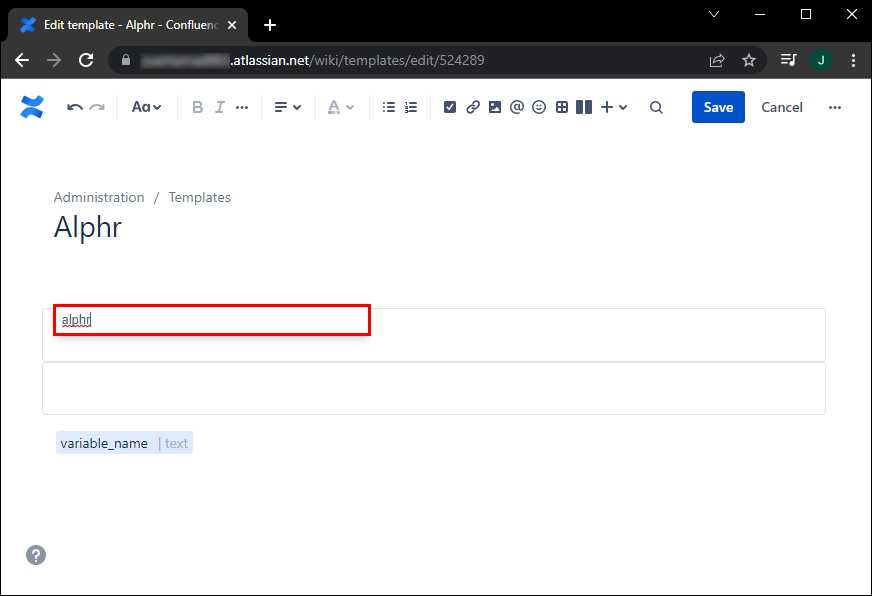Click into the empty second panel
This screenshot has height=596, width=872.
point(434,388)
